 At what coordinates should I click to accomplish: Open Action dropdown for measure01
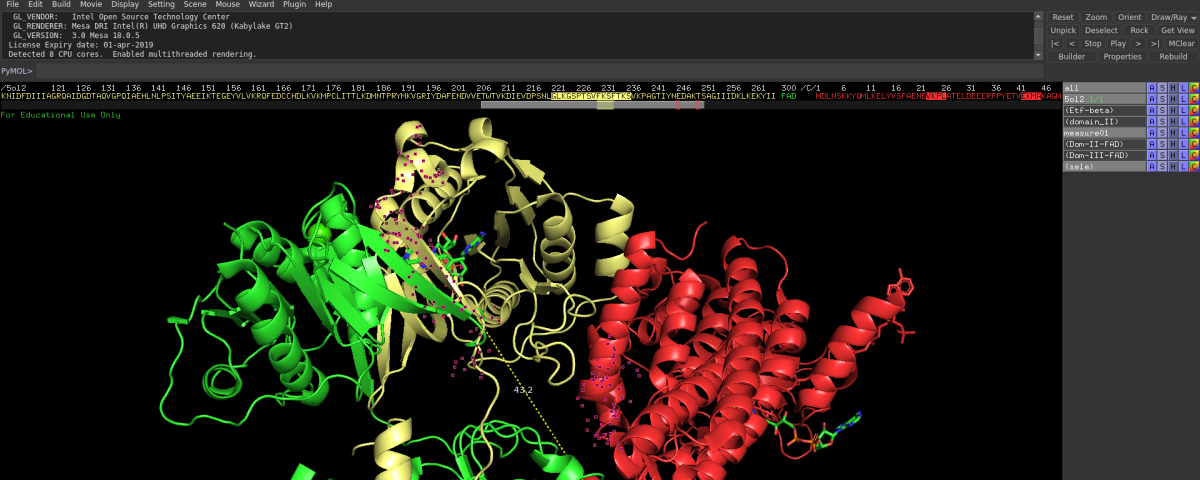tap(1151, 133)
